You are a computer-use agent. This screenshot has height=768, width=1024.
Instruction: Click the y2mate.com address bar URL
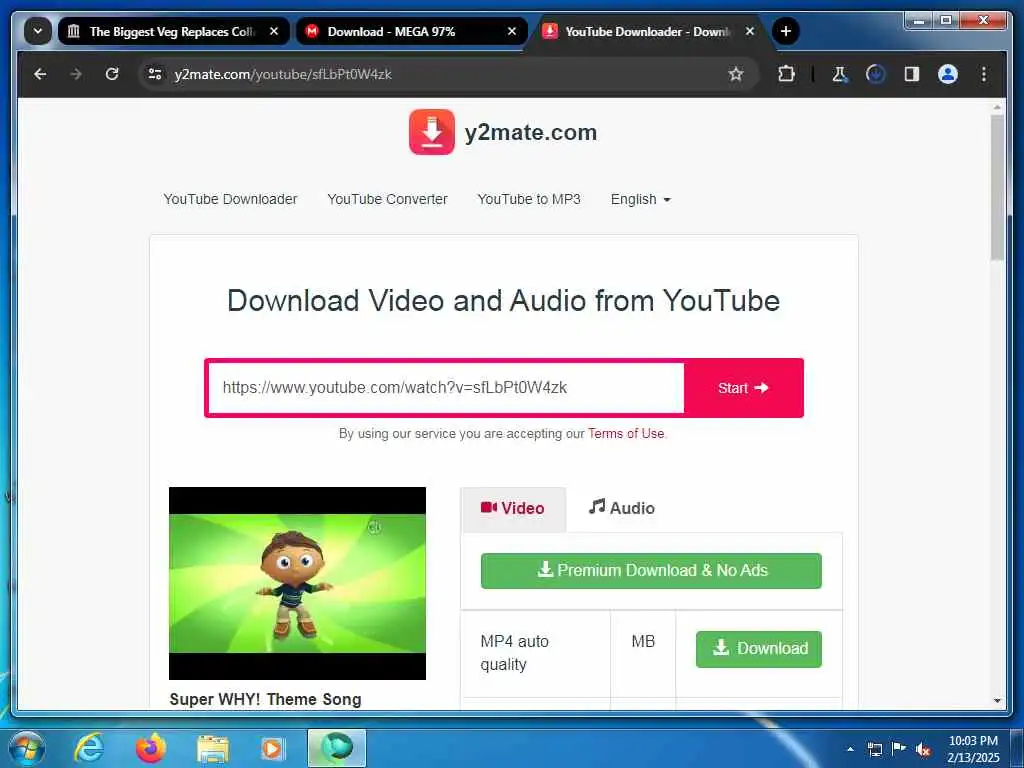(283, 74)
